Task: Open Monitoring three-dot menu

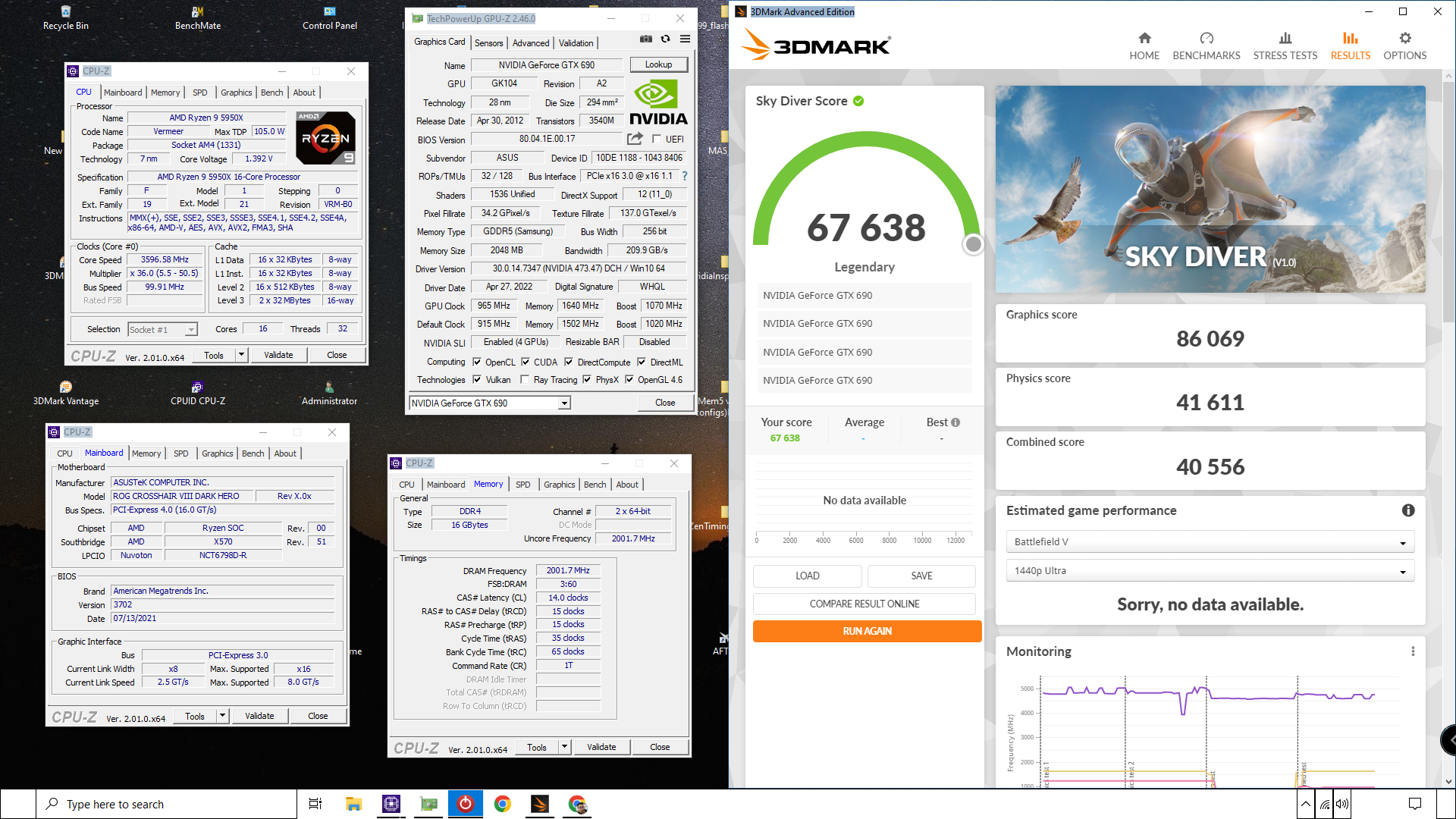Action: tap(1413, 651)
